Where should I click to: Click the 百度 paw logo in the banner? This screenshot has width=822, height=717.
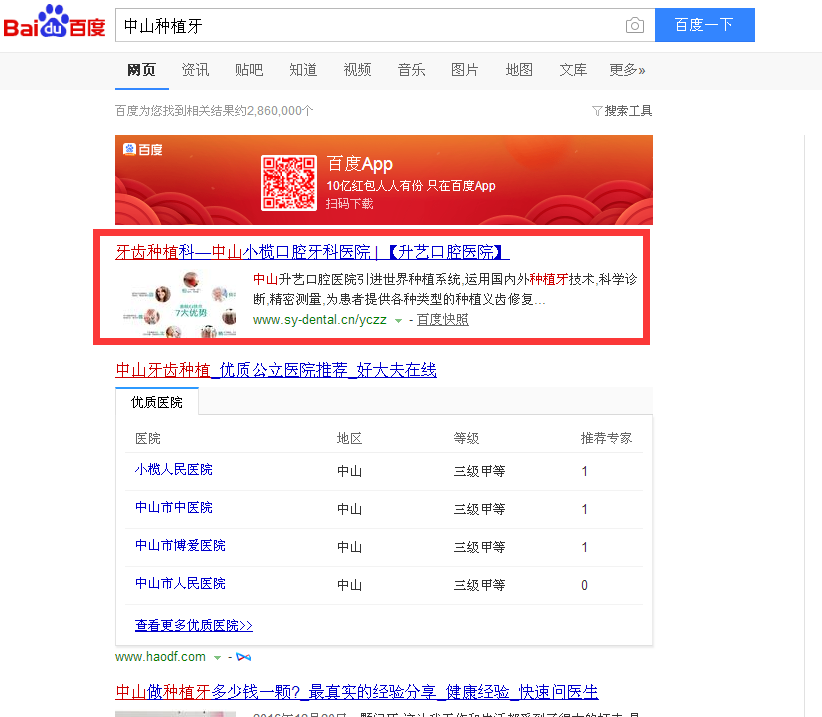pyautogui.click(x=143, y=149)
